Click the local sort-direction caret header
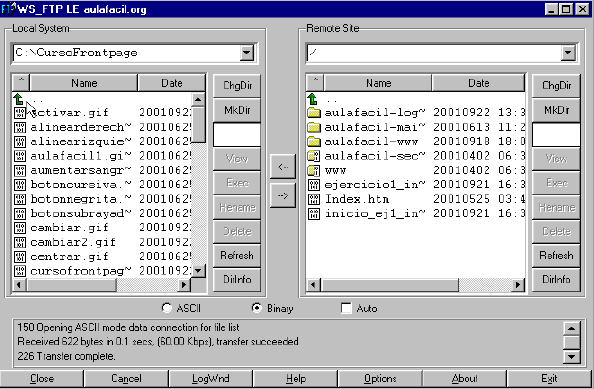The image size is (594, 389). click(21, 83)
